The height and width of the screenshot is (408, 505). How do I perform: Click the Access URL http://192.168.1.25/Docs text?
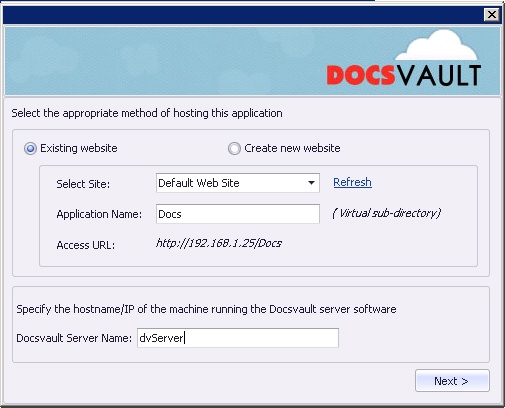(x=219, y=243)
